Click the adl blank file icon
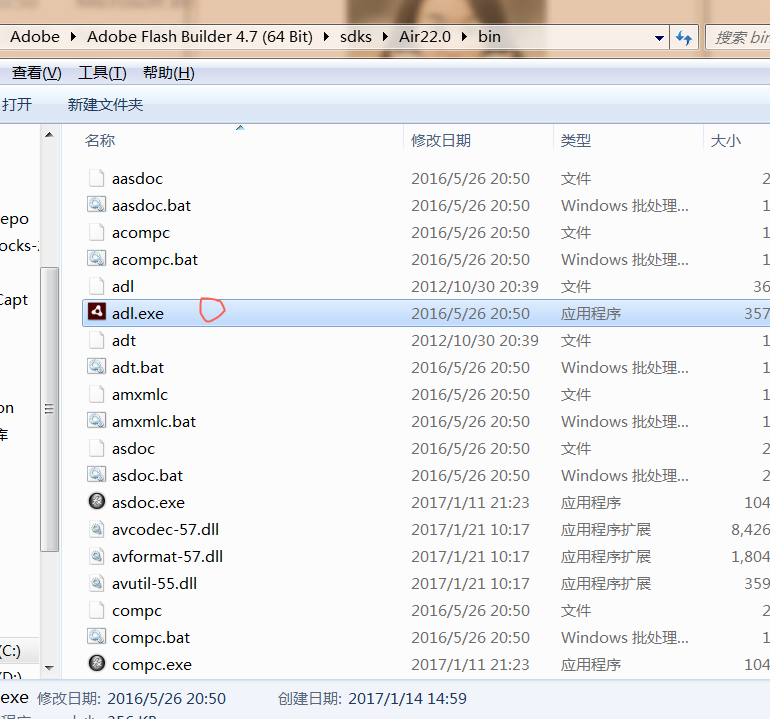 point(96,286)
